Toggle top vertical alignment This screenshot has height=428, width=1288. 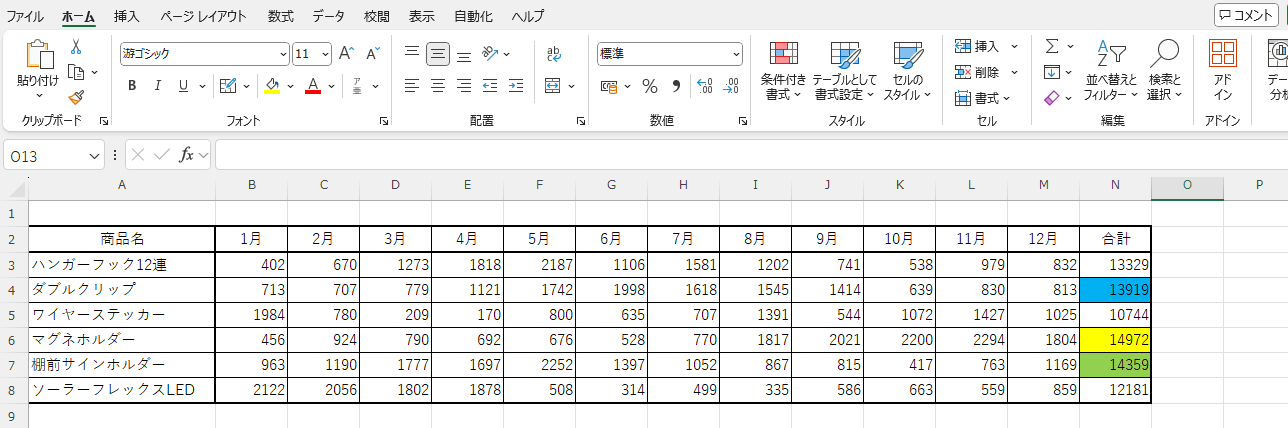click(x=412, y=53)
